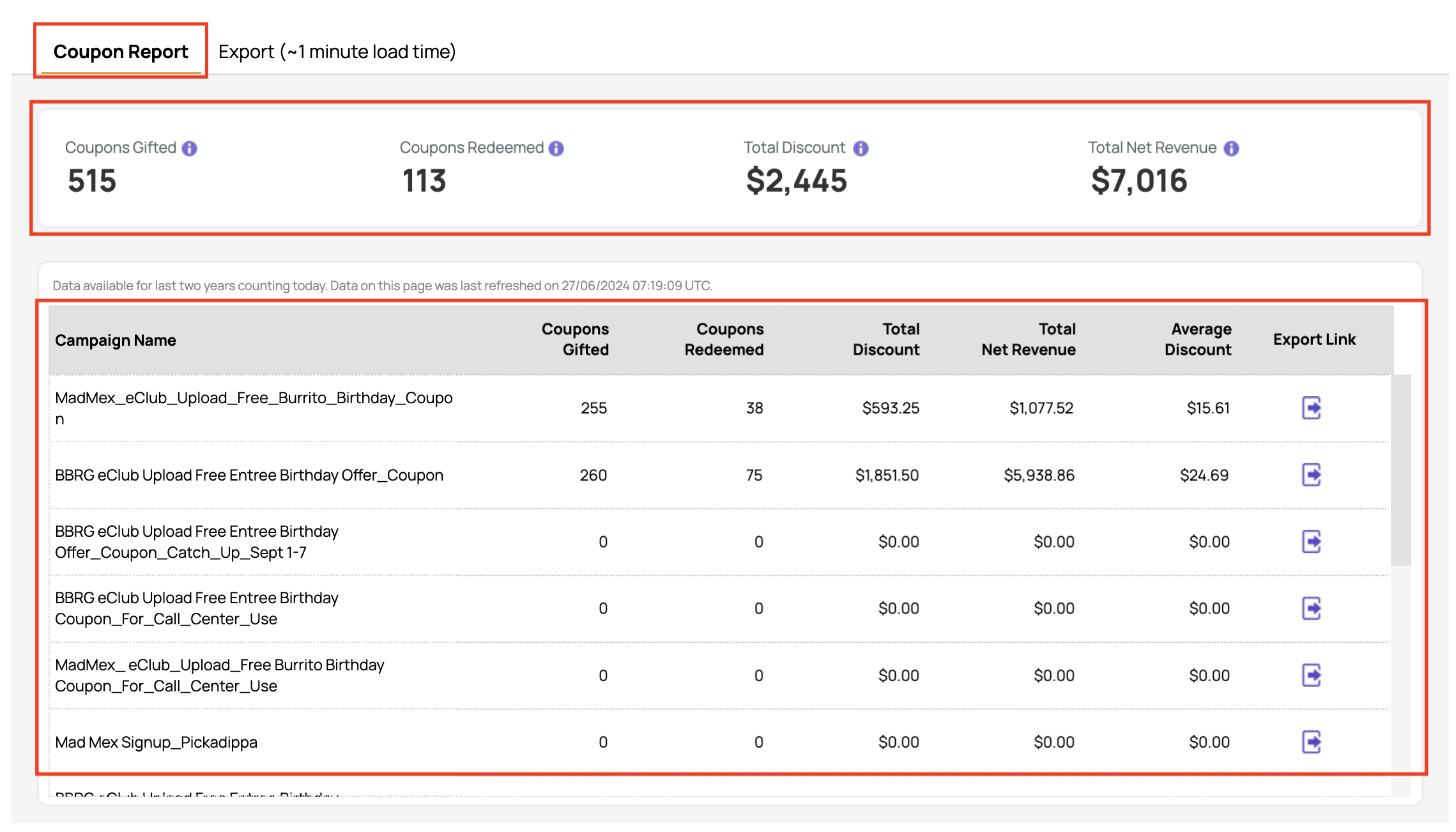Select BBRG eClub Upload Free Entree Birthday Offer_Coupon name
This screenshot has height=832, width=1456.
click(249, 475)
